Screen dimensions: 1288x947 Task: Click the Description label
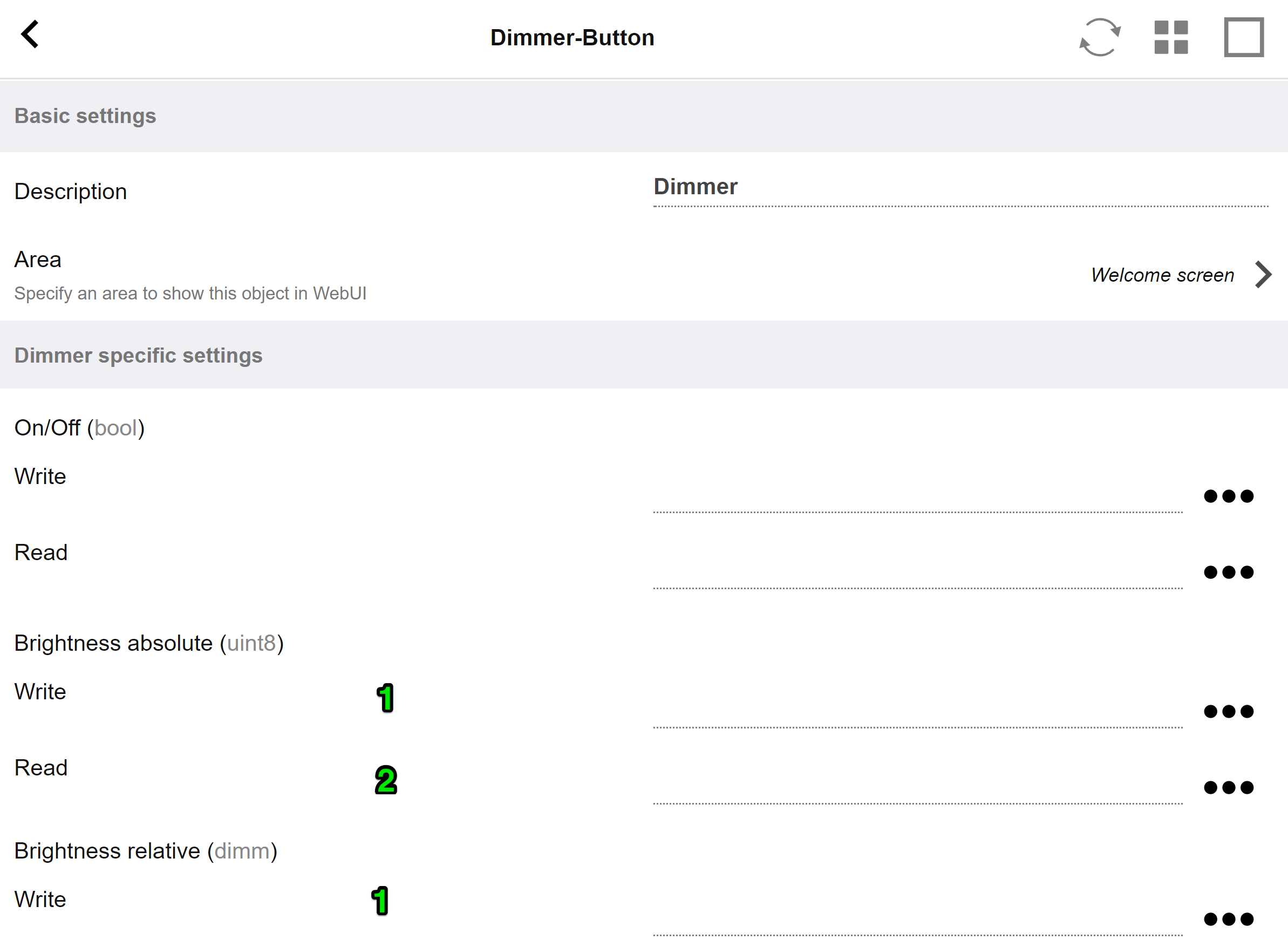pyautogui.click(x=71, y=192)
